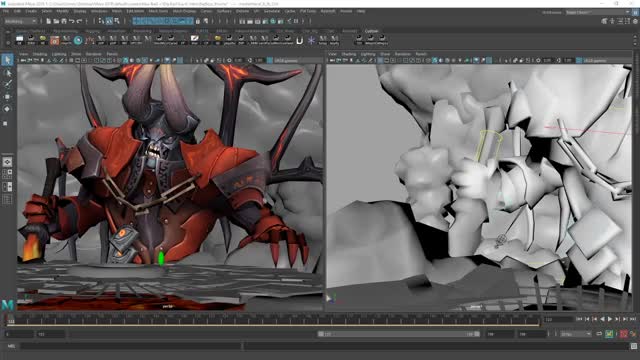
Task: Click the New Scene icon
Action: click(48, 21)
